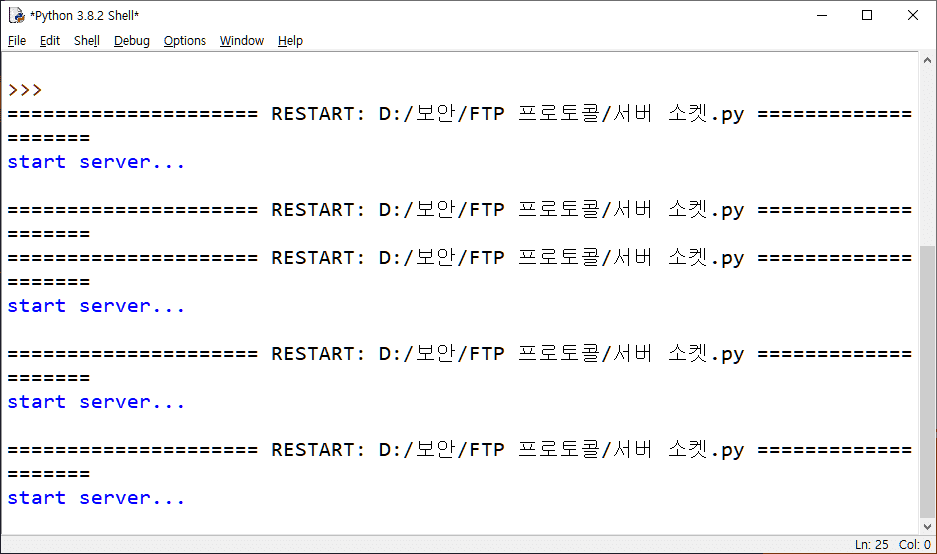Minimize the Python Shell window
Screen dimensions: 937x554
click(x=821, y=15)
